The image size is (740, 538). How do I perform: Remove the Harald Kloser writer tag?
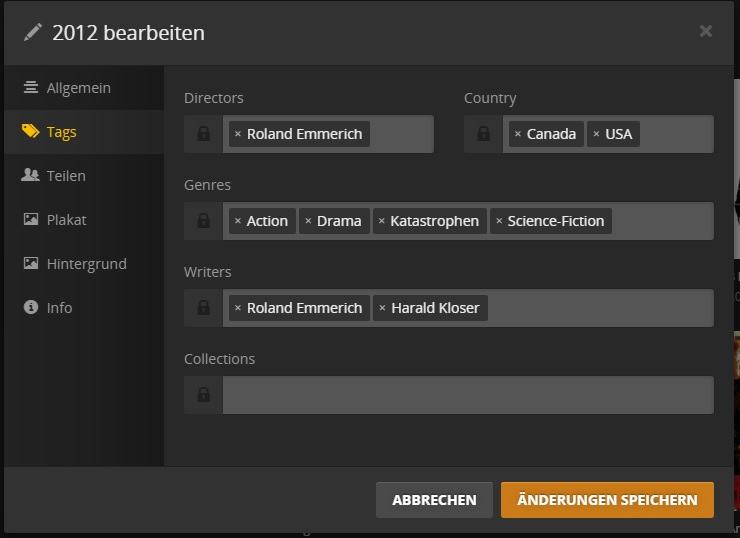[x=382, y=308]
